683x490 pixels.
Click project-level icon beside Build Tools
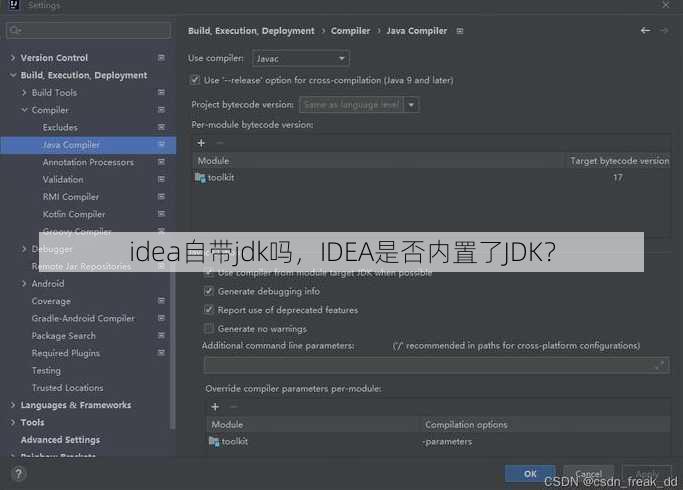[161, 92]
